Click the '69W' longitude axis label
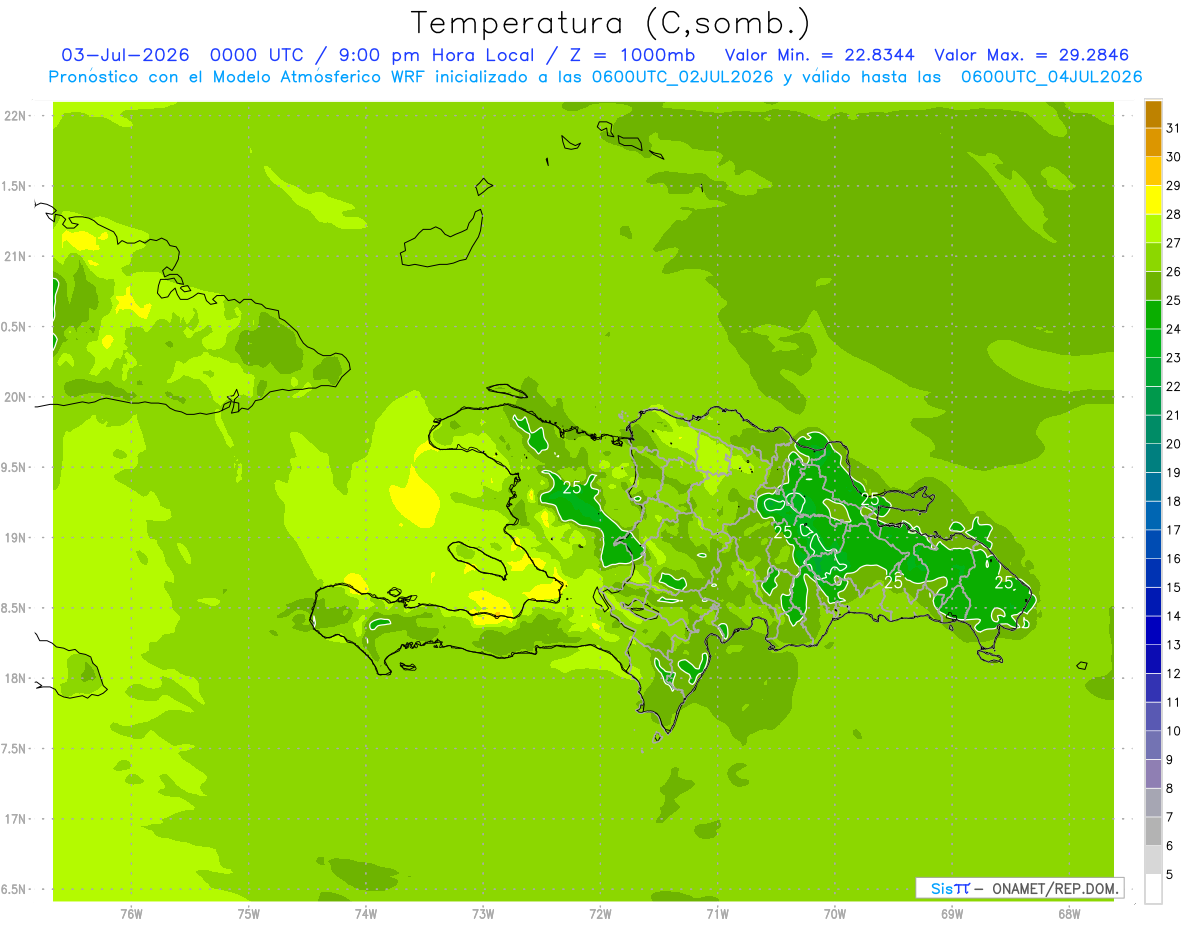The height and width of the screenshot is (927, 1200). pyautogui.click(x=952, y=914)
